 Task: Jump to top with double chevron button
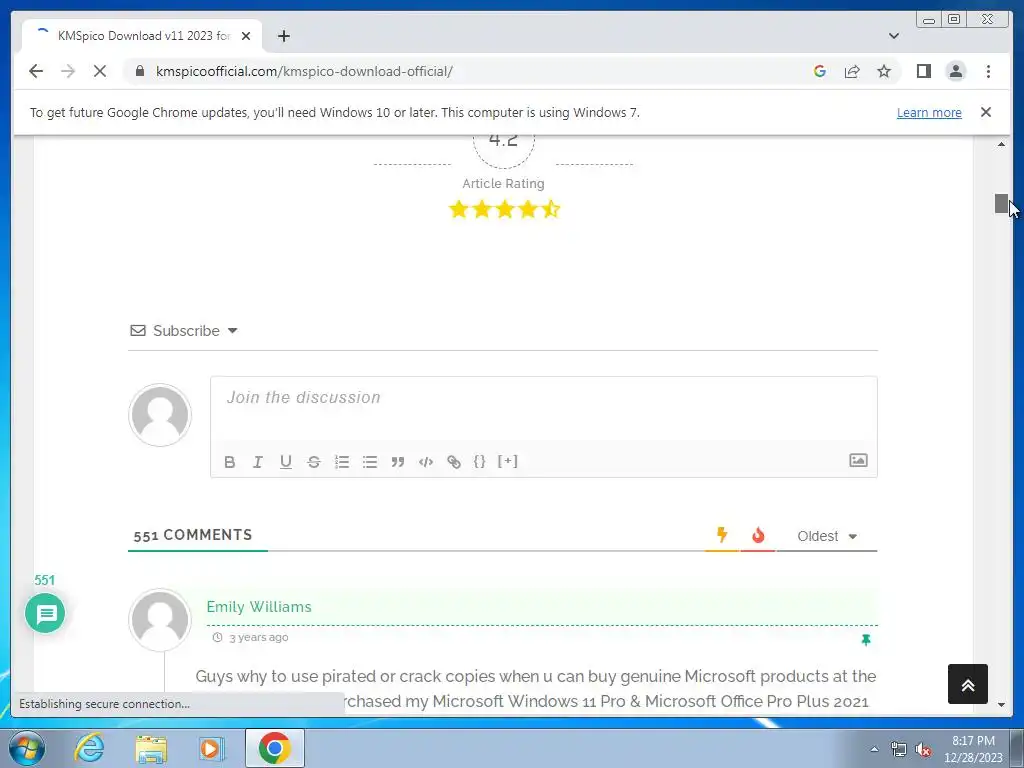point(967,684)
